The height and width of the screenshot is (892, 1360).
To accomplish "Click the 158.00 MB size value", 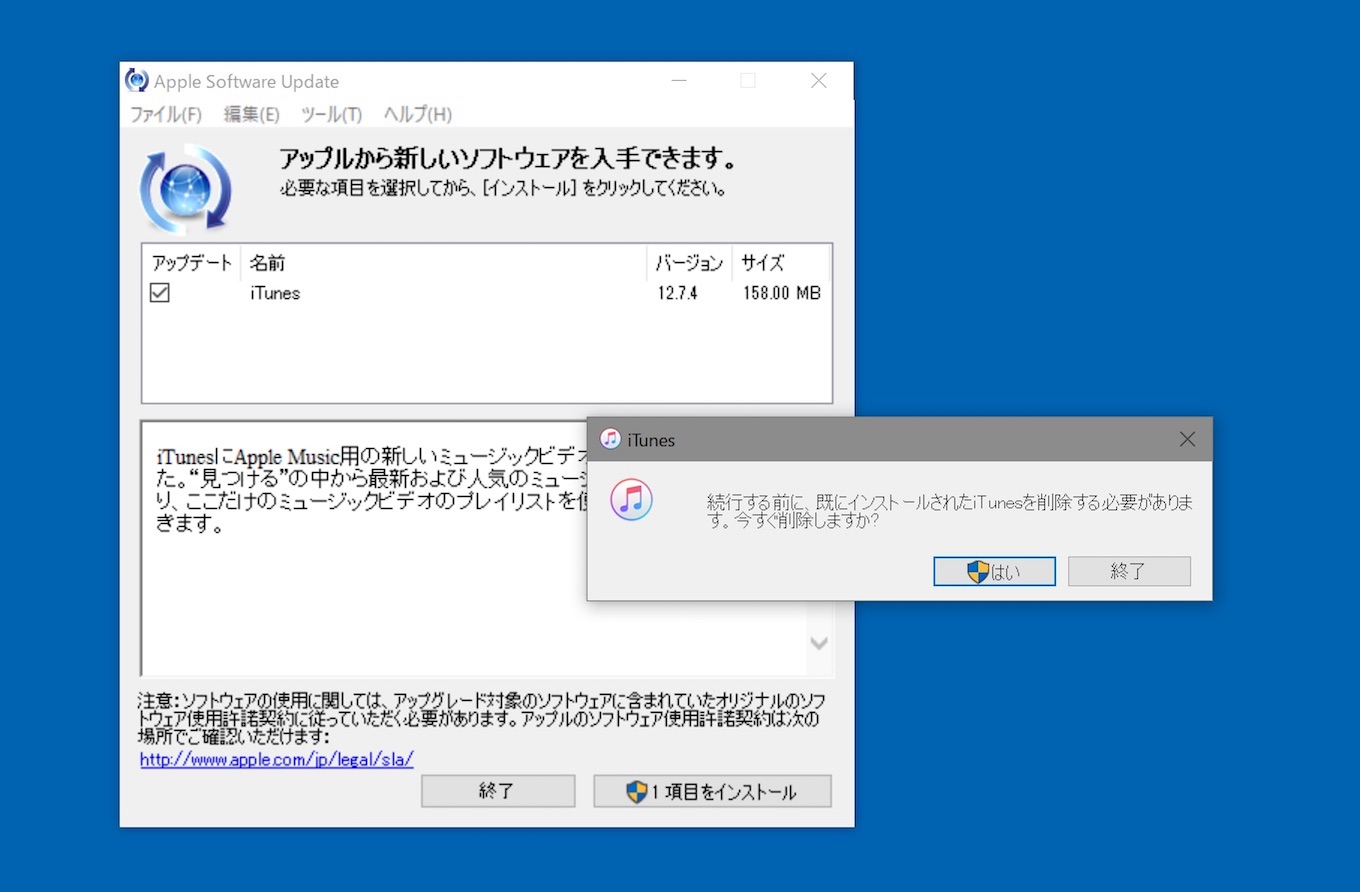I will tap(782, 293).
